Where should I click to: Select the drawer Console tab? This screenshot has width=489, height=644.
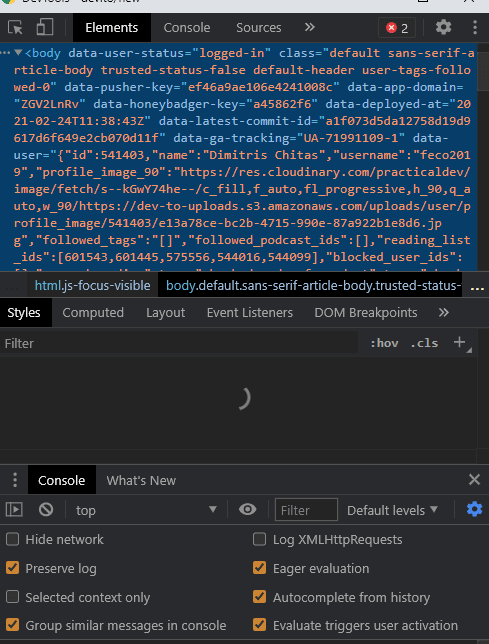coord(62,480)
